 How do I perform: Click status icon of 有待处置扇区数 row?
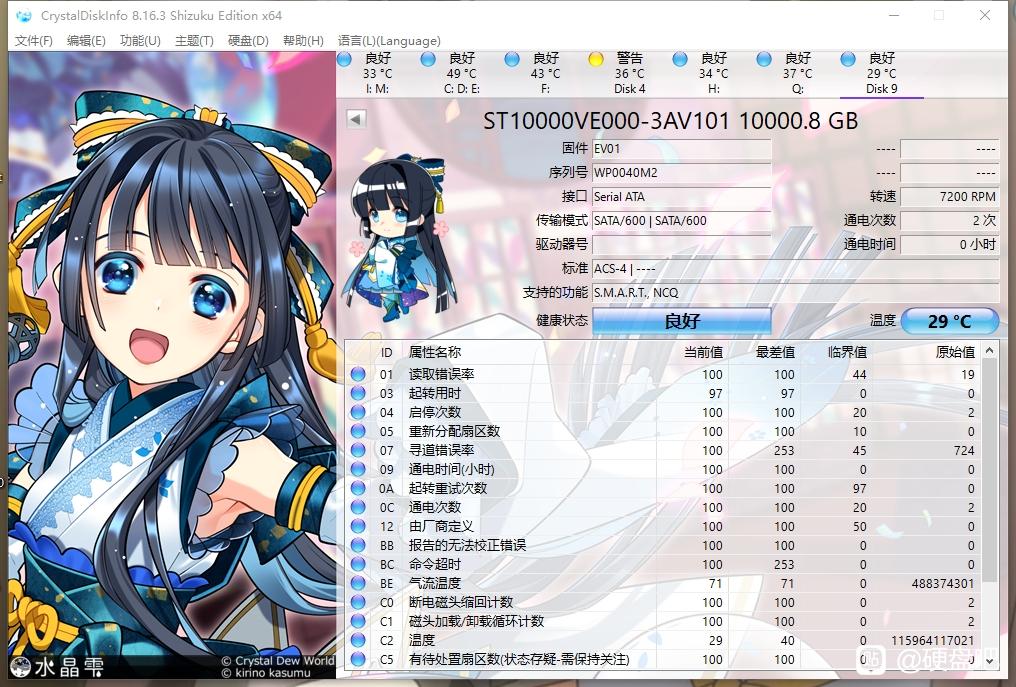358,659
